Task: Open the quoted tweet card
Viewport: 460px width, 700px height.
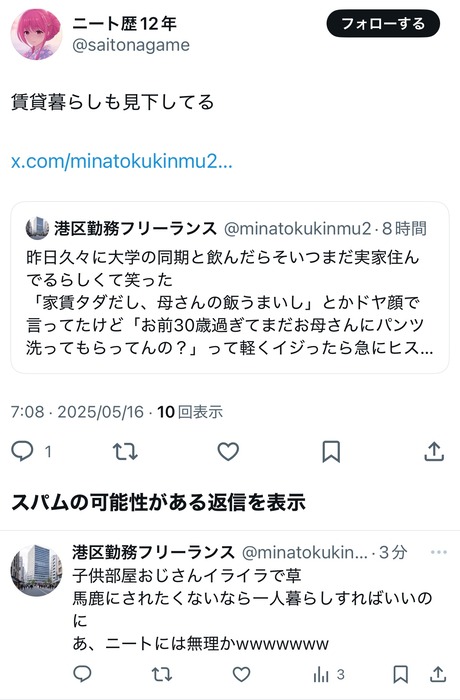Action: click(230, 288)
